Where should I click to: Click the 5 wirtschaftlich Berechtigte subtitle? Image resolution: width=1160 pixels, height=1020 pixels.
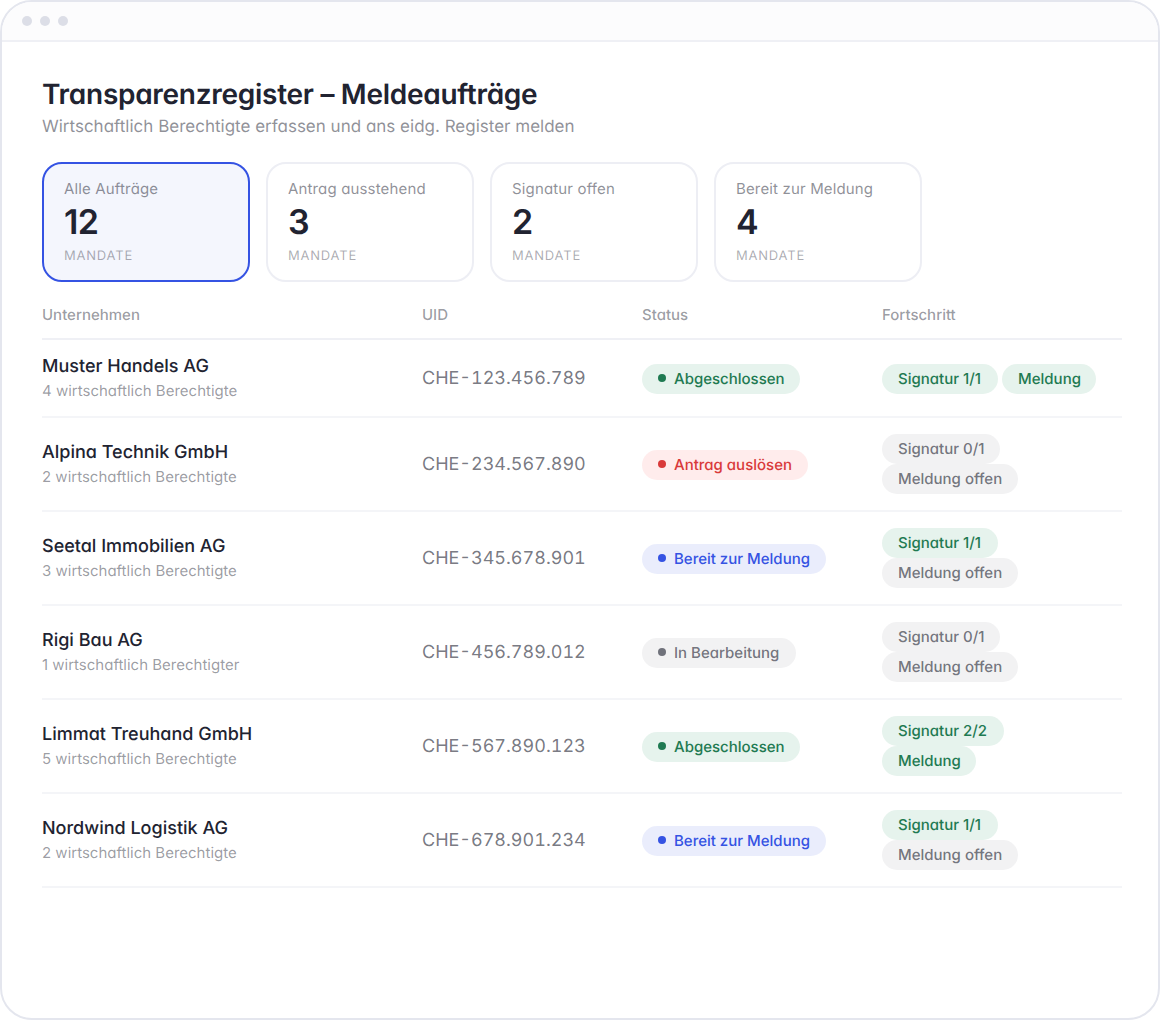pos(140,759)
